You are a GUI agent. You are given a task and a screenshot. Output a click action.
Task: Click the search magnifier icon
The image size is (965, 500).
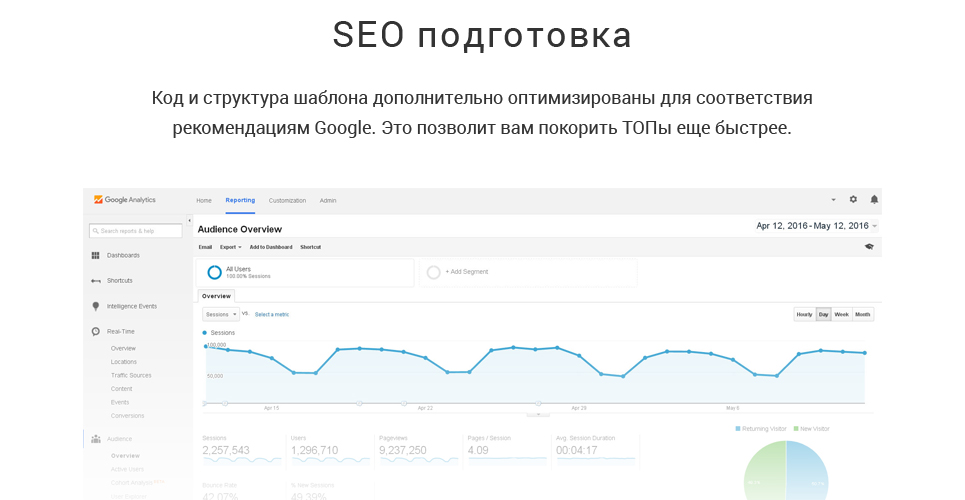[95, 231]
